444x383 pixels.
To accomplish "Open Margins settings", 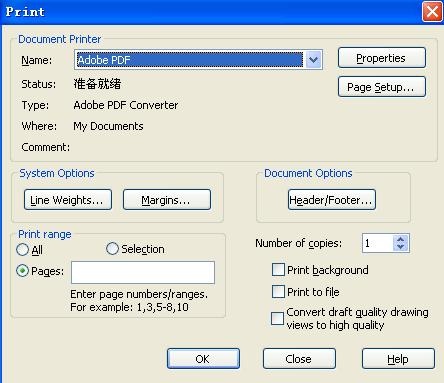I will point(167,200).
